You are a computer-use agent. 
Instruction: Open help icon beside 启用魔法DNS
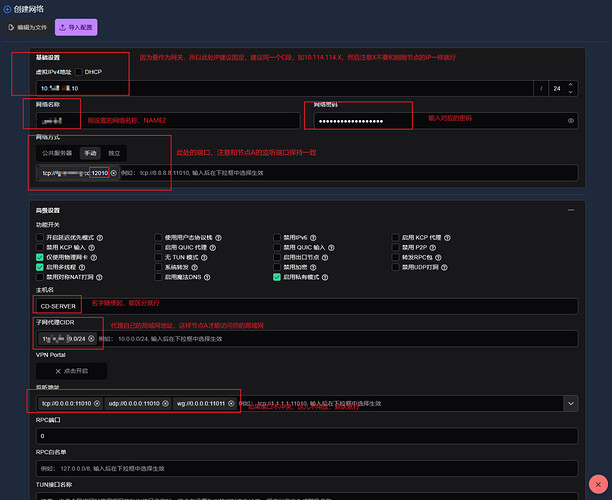tap(207, 277)
